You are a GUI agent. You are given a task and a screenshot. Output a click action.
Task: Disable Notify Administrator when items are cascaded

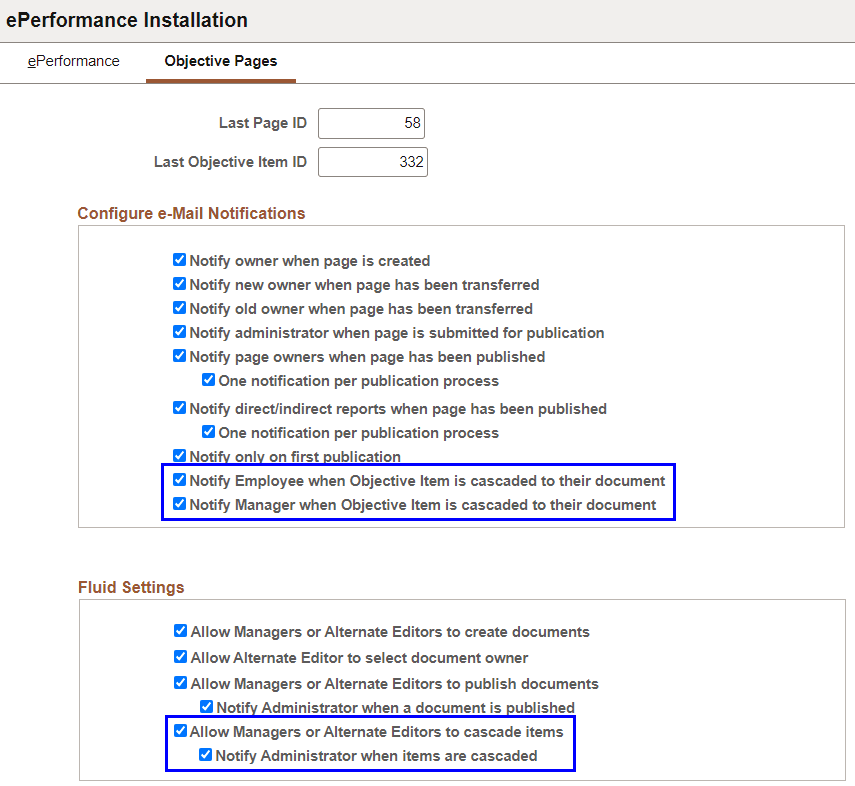205,755
